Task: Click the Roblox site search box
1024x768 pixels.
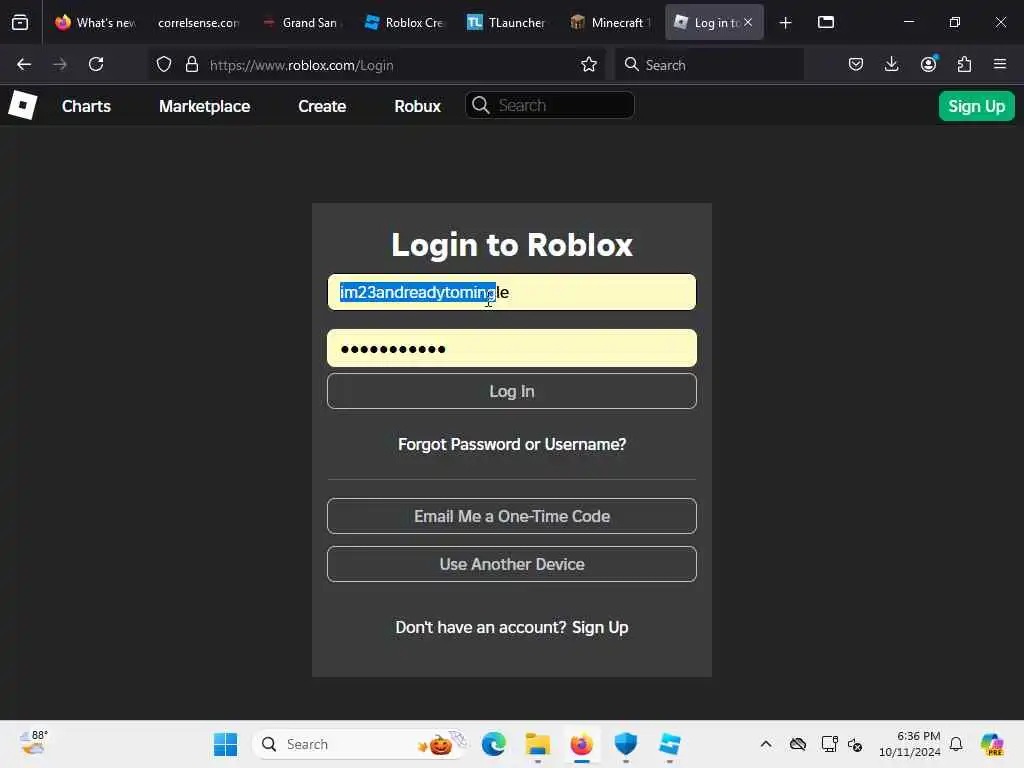Action: pyautogui.click(x=549, y=105)
